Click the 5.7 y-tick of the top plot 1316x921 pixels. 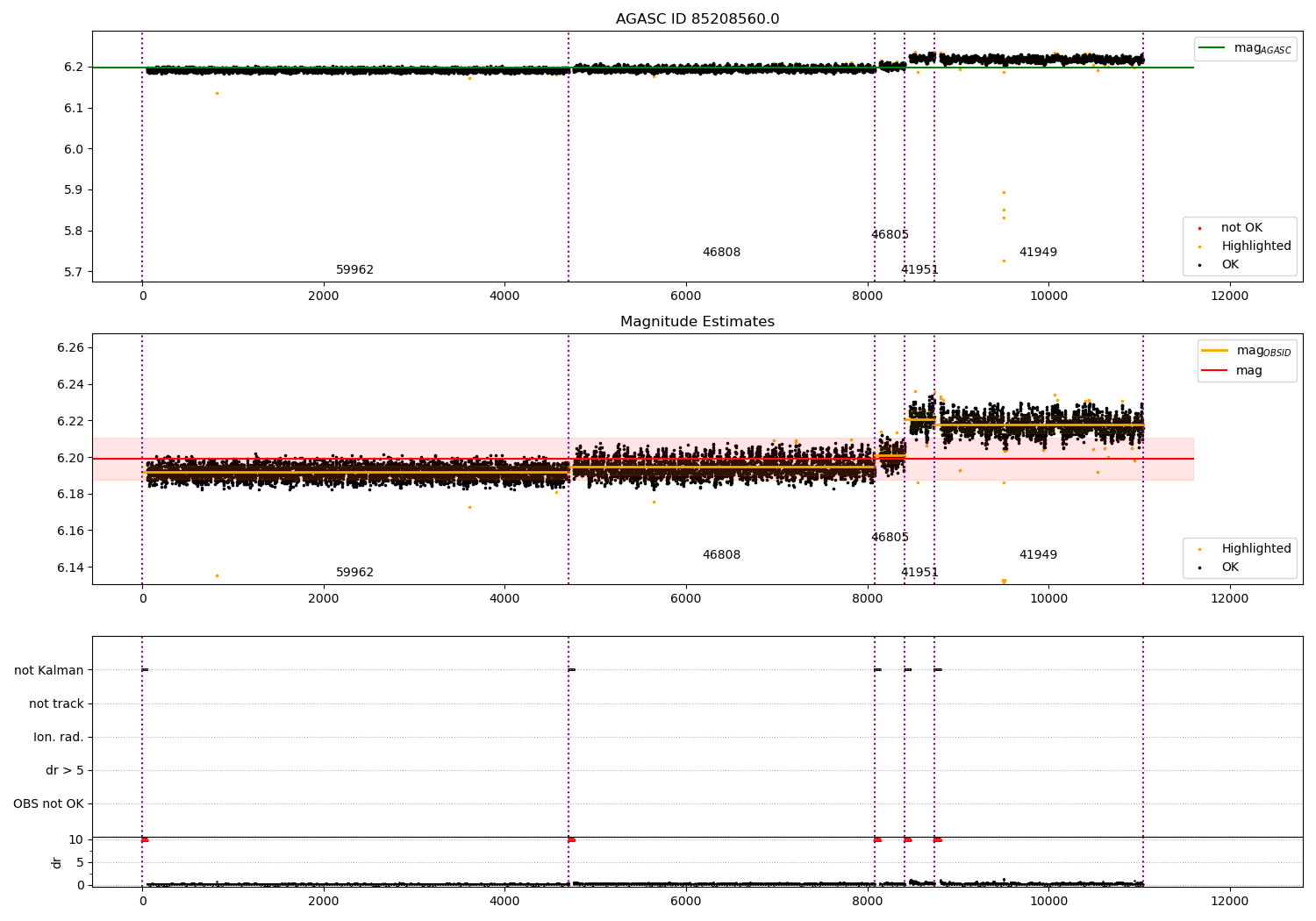click(73, 273)
